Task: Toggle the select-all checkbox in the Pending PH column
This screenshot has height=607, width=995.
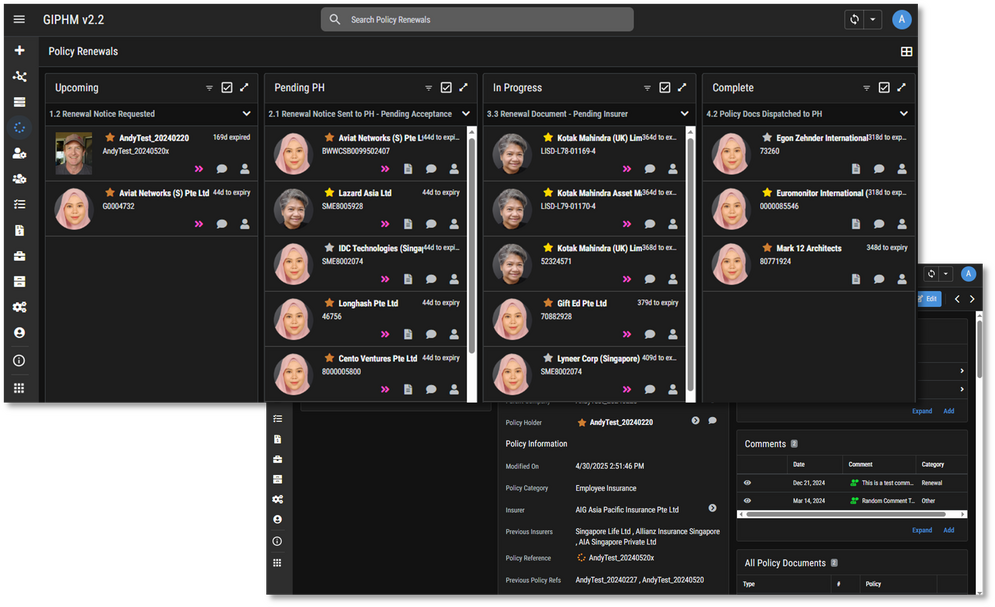Action: coord(446,88)
